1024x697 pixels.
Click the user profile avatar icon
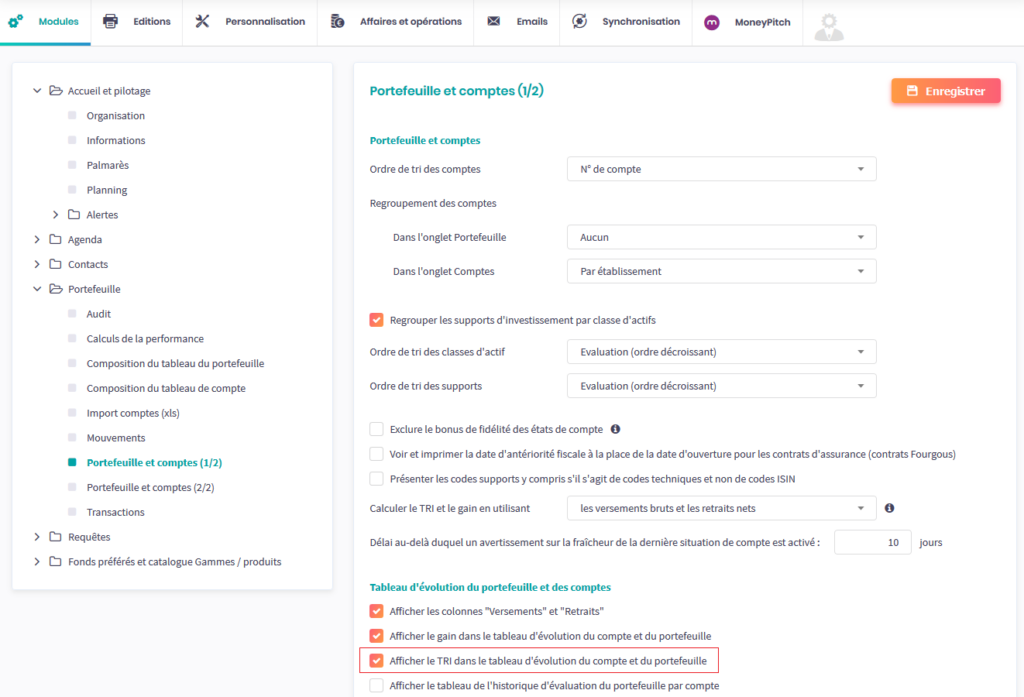[x=828, y=24]
